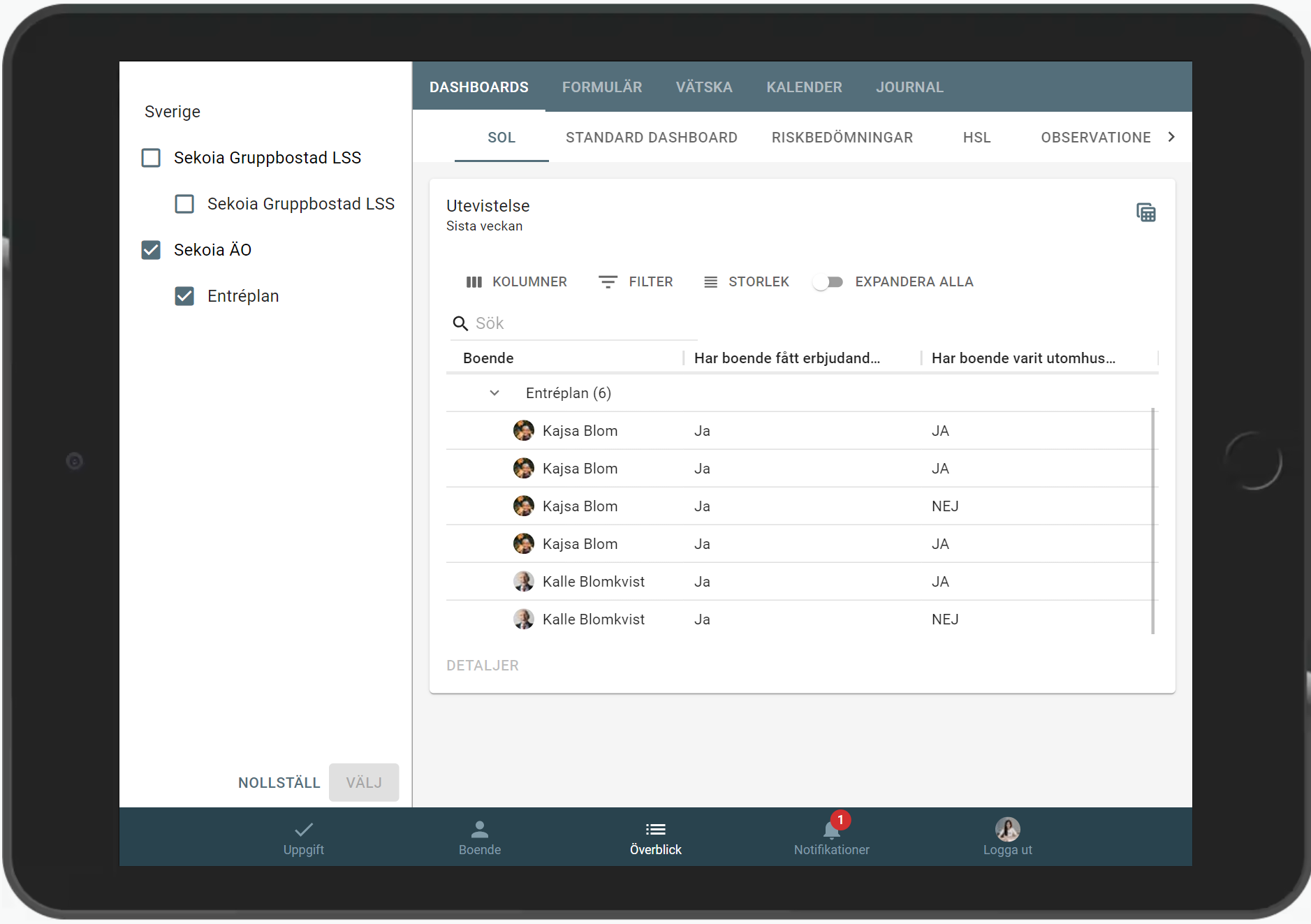Screen dimensions: 1311x924
Task: Switch to the Kalender tab
Action: 804,87
